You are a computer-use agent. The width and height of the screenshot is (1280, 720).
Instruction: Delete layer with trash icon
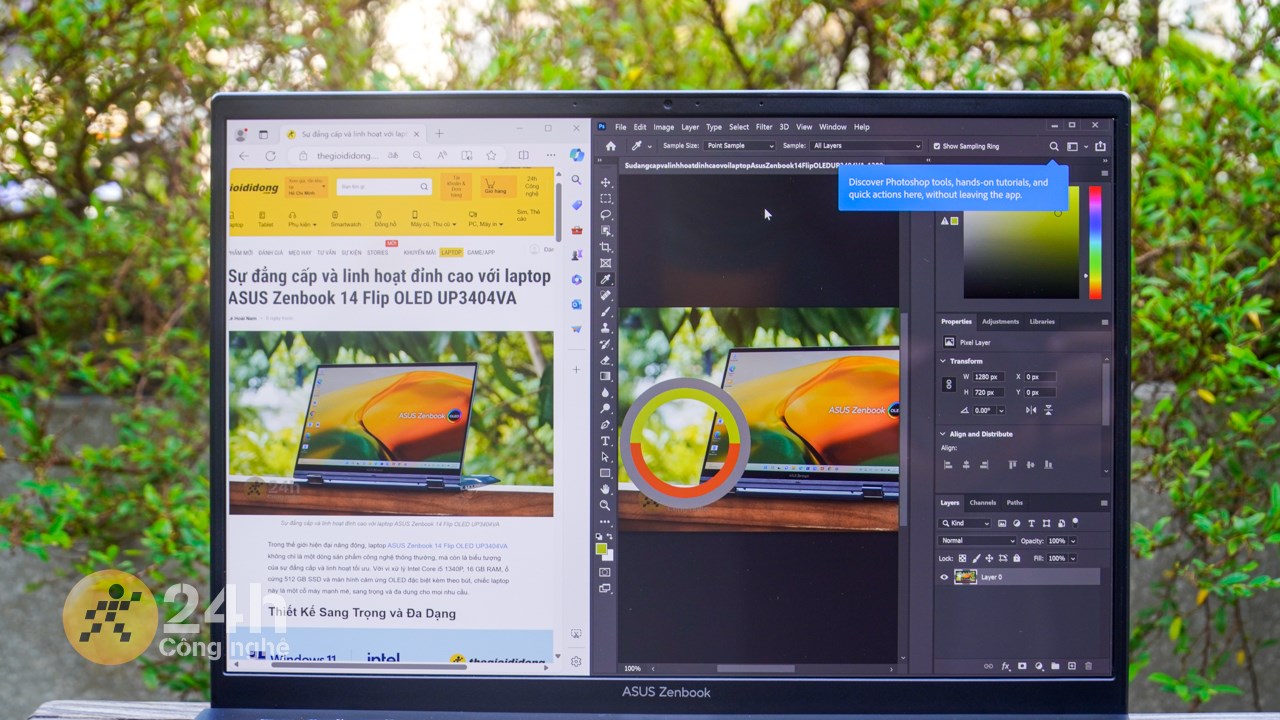point(1088,666)
